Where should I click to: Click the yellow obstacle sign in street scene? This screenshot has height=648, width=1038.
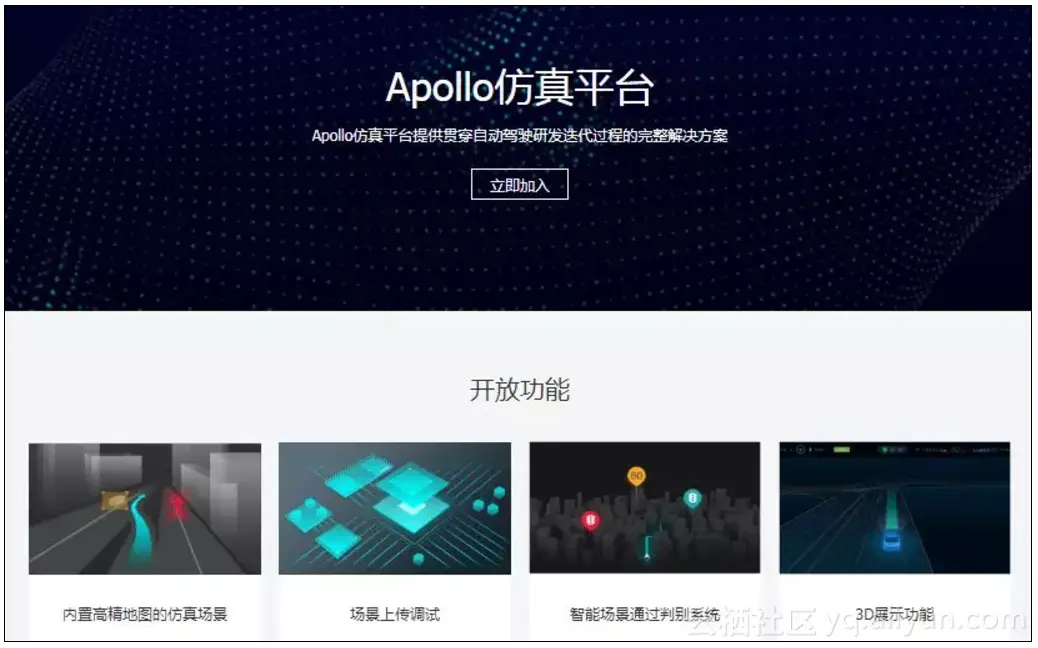click(x=115, y=501)
